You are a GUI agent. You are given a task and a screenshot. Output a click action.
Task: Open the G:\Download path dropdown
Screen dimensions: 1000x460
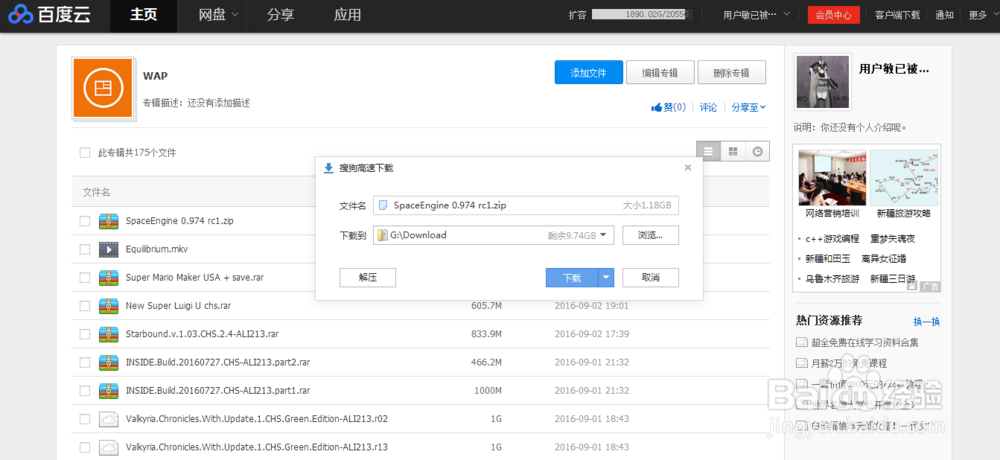tap(605, 235)
